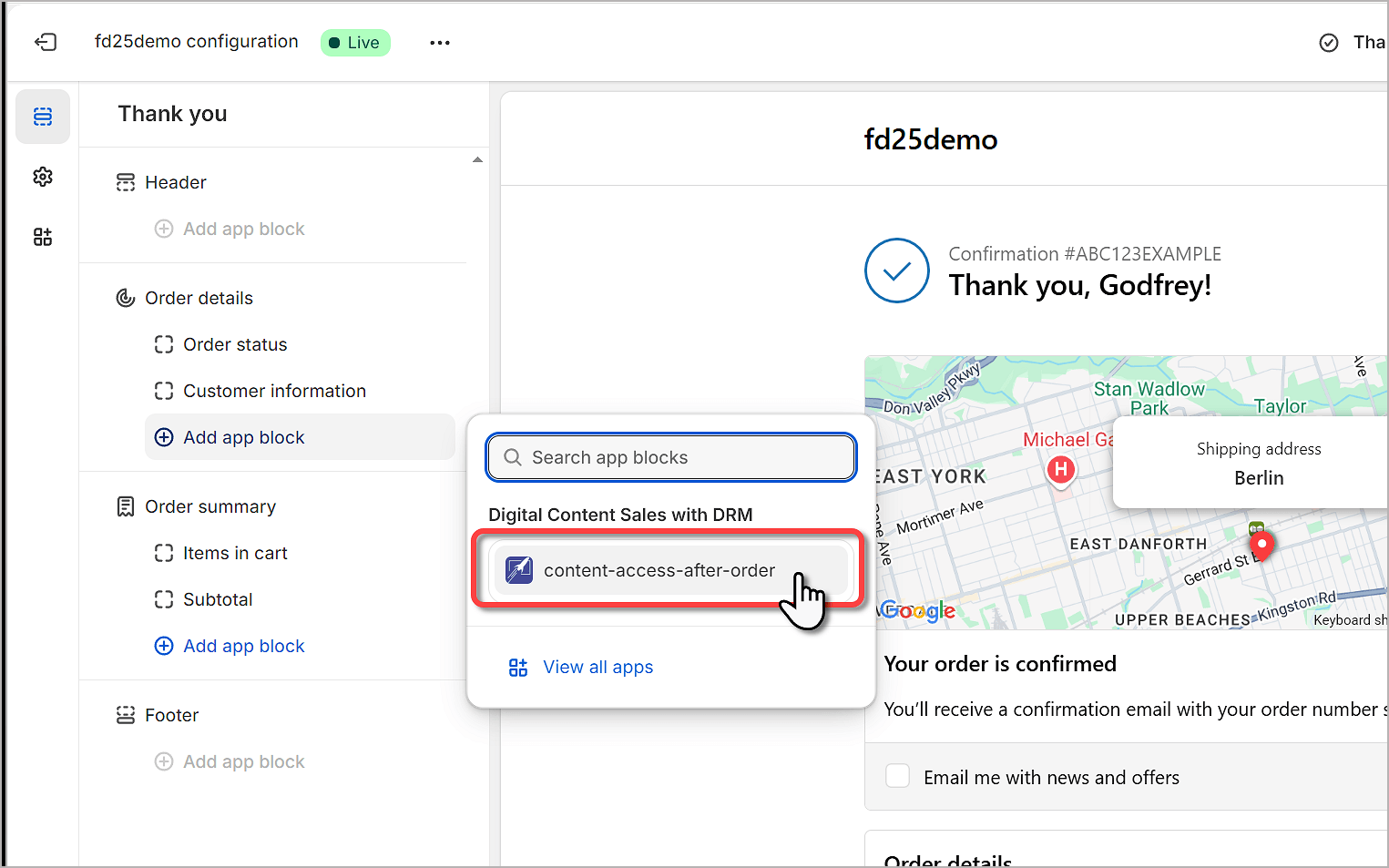Click the exit editor icon
This screenshot has height=868, width=1389.
click(x=46, y=42)
